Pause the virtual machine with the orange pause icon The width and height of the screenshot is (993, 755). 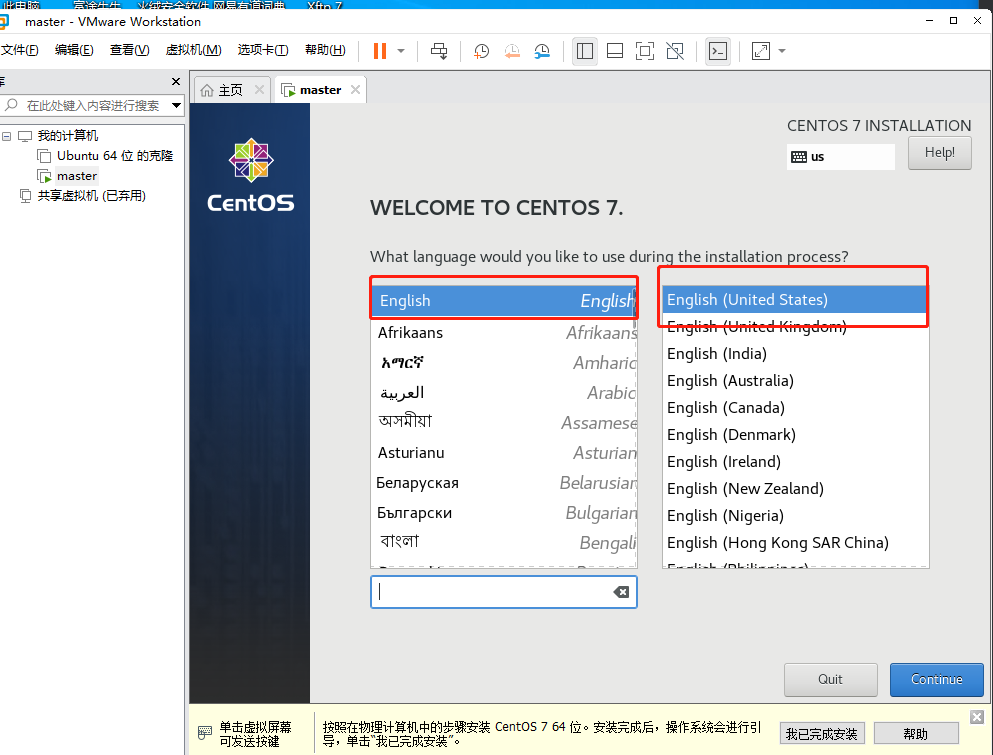coord(379,51)
